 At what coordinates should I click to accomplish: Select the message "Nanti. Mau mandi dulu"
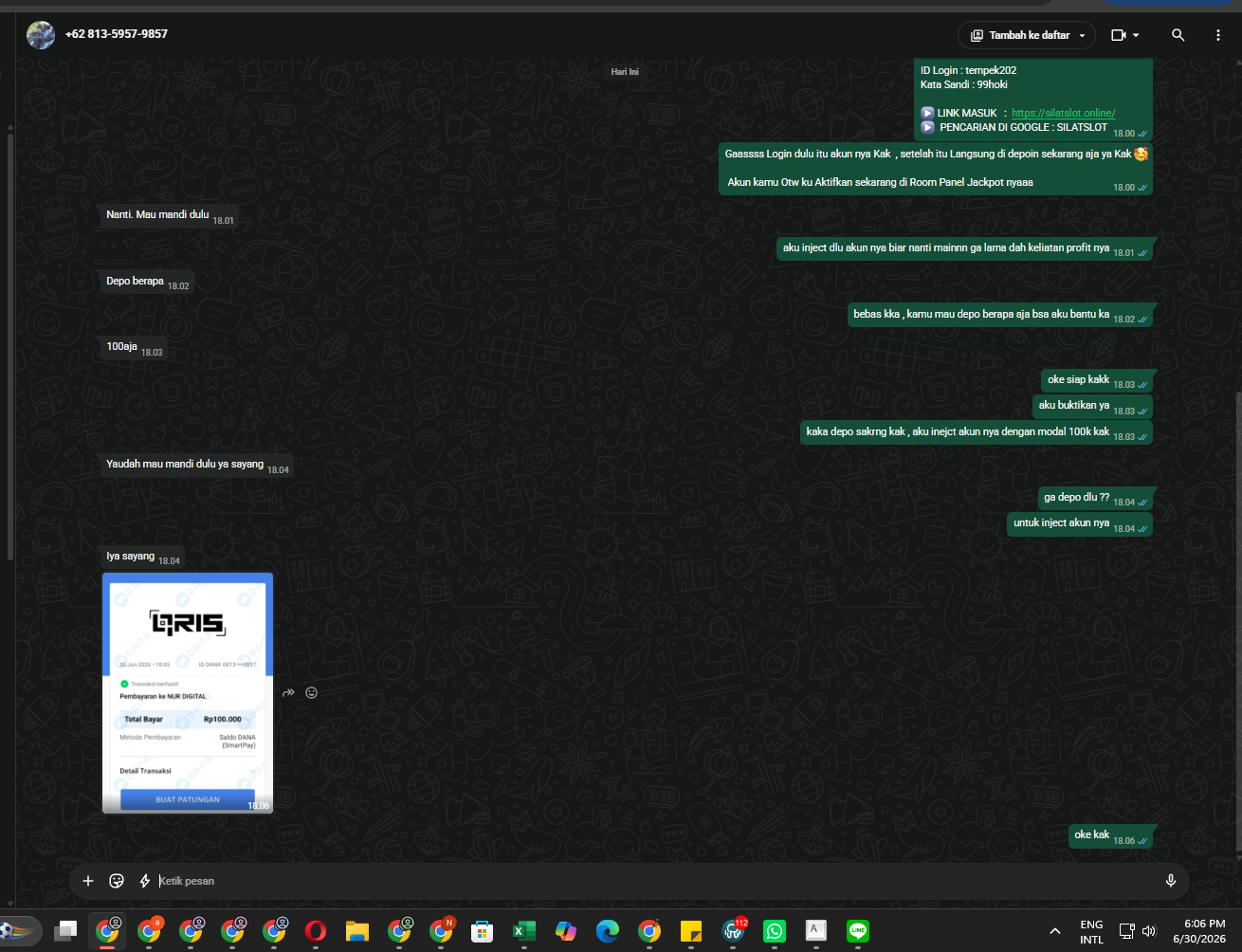coord(170,215)
